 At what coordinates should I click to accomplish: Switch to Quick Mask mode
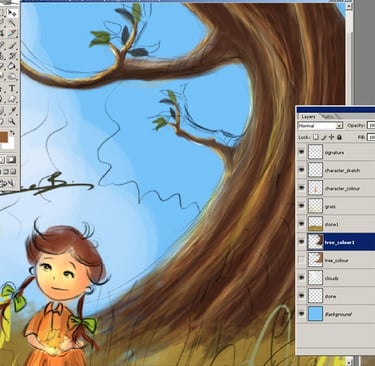[12, 160]
